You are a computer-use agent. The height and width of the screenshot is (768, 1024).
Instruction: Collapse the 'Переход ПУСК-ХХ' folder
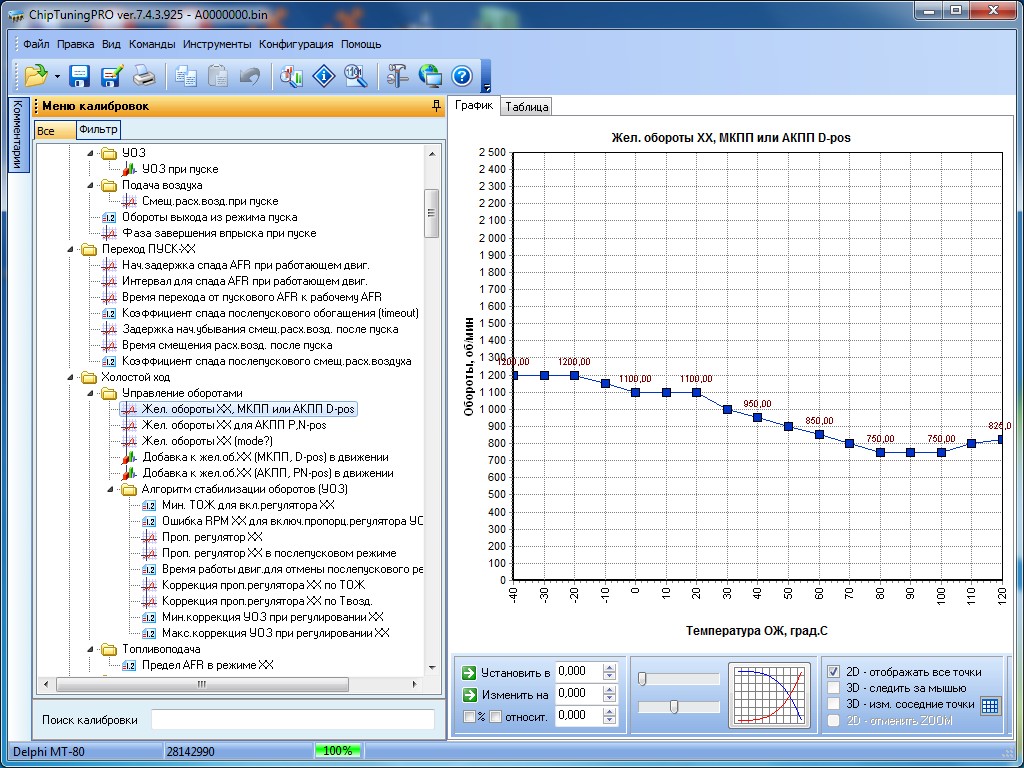coord(71,249)
